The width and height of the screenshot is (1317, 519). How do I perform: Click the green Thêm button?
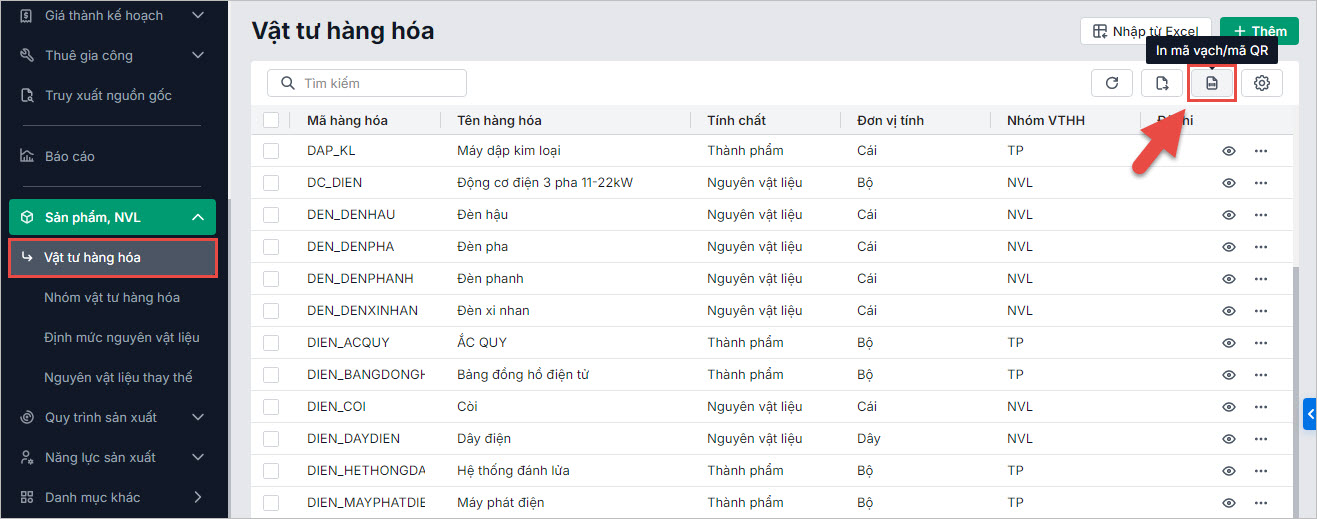click(1258, 32)
